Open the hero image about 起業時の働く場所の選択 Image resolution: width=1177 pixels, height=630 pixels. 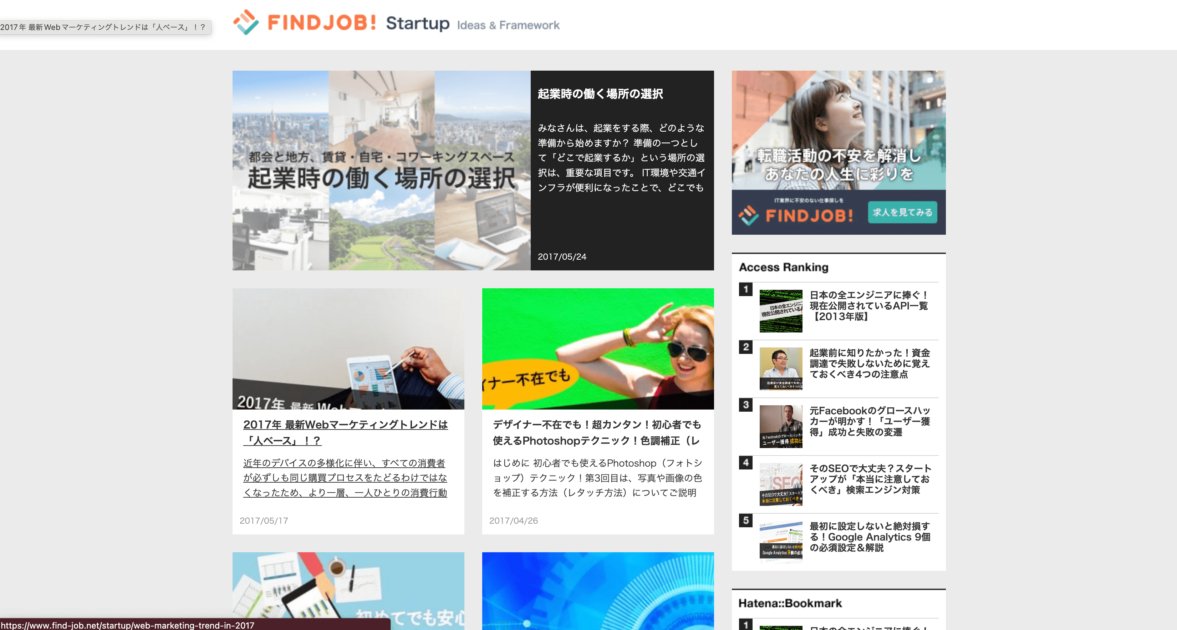pyautogui.click(x=381, y=170)
